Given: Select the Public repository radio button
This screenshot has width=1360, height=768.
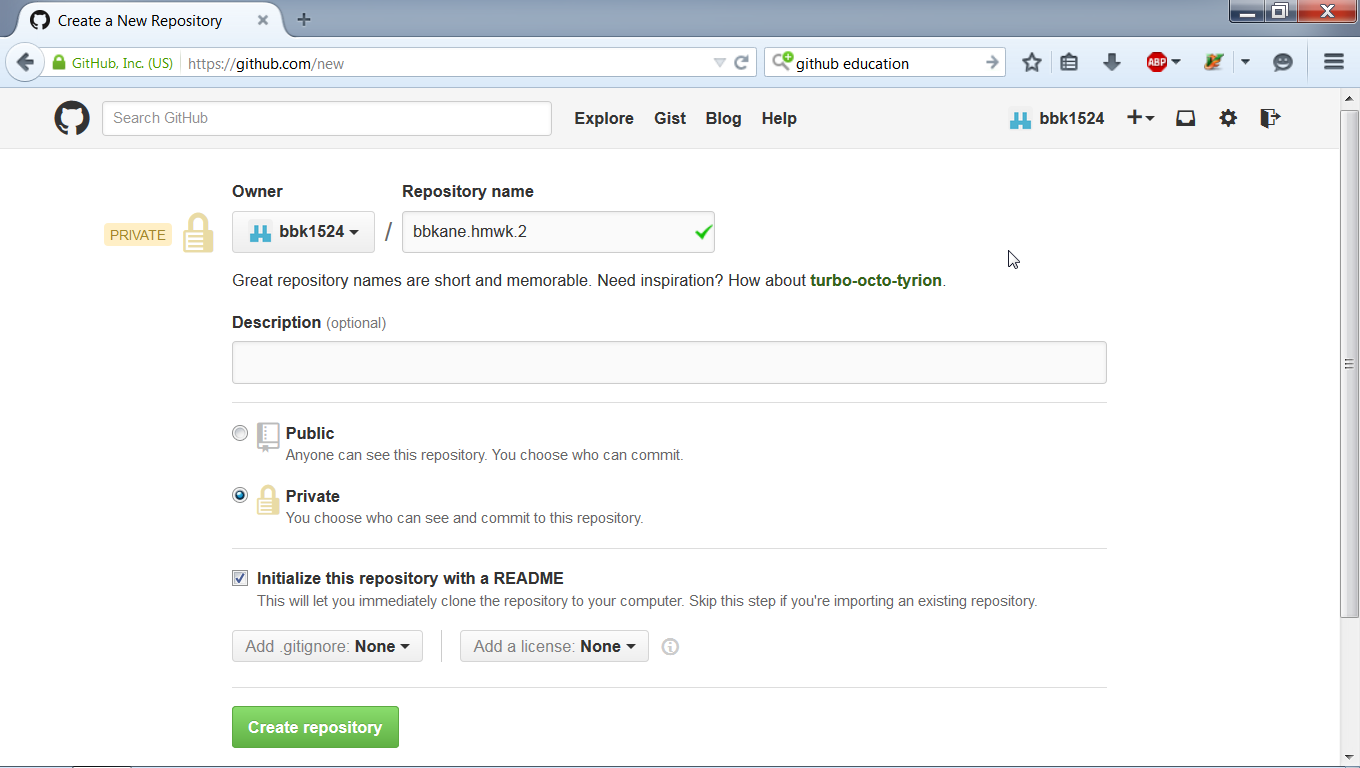Looking at the screenshot, I should 240,433.
